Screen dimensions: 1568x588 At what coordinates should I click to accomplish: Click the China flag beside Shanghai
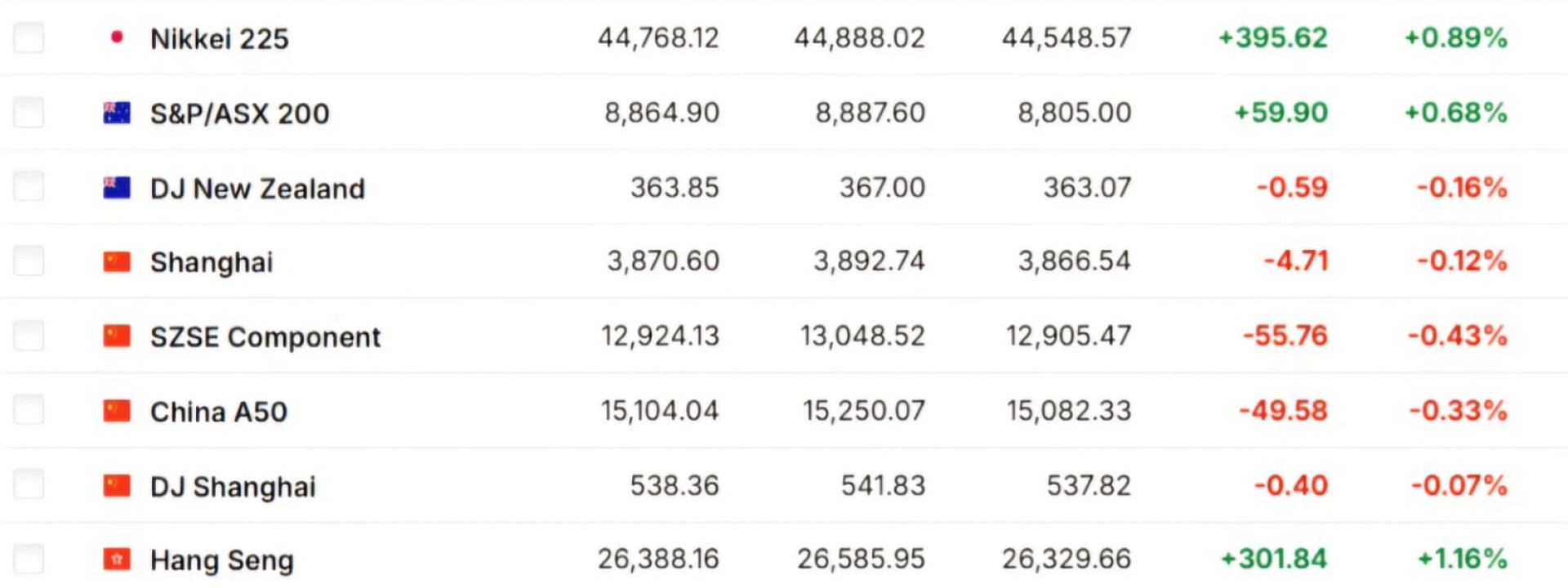pyautogui.click(x=117, y=262)
